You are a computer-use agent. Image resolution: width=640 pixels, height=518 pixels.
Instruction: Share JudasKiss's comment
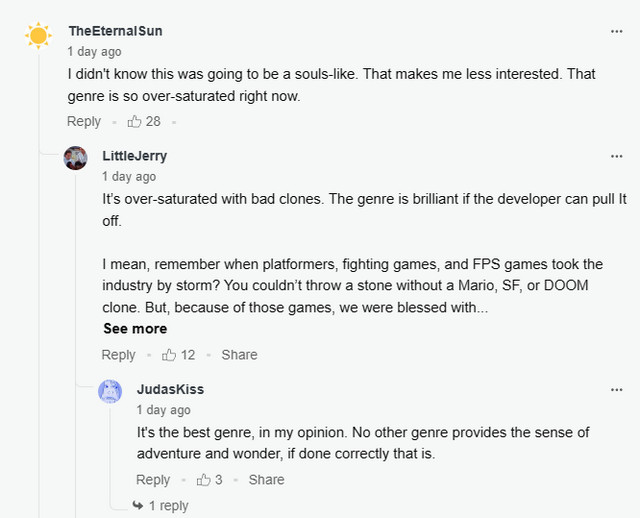click(267, 480)
